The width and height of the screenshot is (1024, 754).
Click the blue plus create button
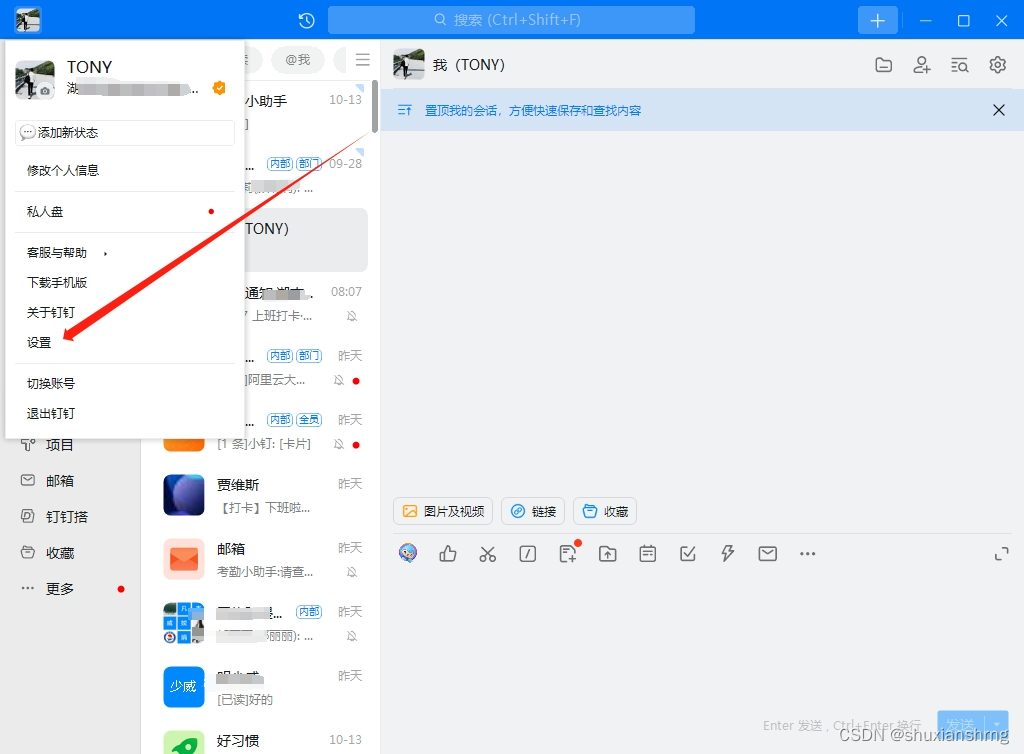[878, 20]
